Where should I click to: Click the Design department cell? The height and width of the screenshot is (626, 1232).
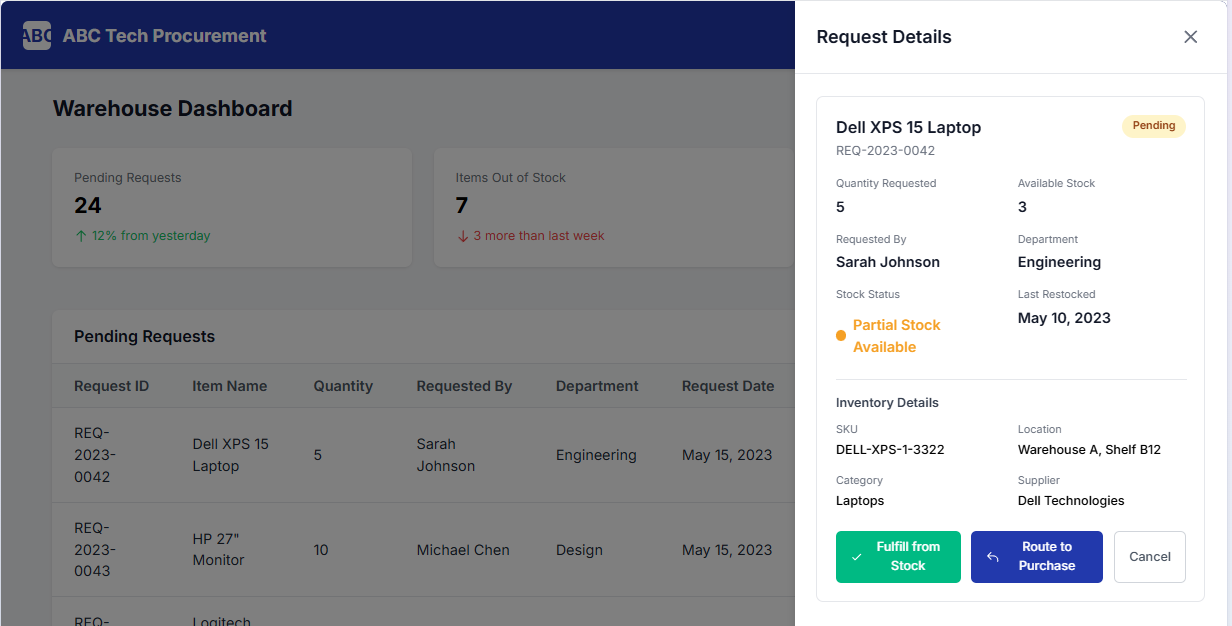(579, 550)
